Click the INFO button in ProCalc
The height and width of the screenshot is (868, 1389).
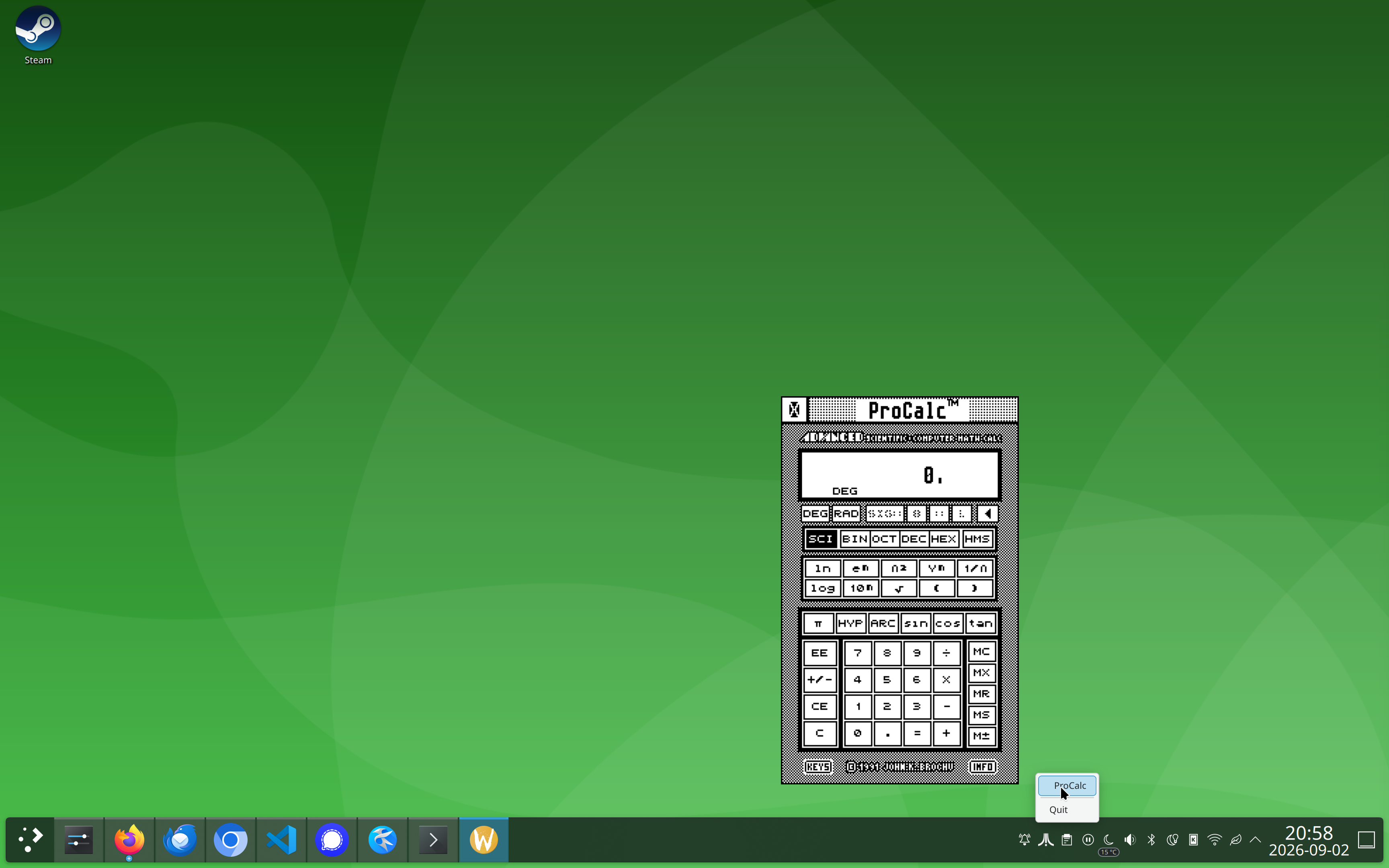click(x=983, y=767)
